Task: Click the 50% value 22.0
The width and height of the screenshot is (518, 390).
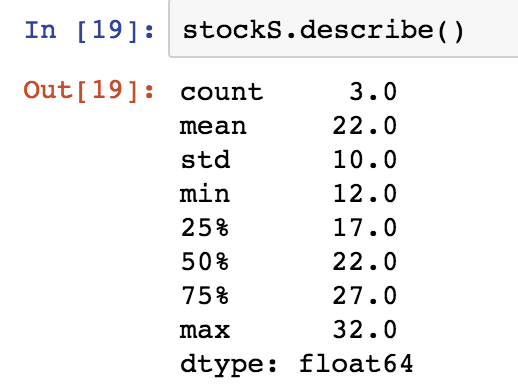Action: [365, 261]
